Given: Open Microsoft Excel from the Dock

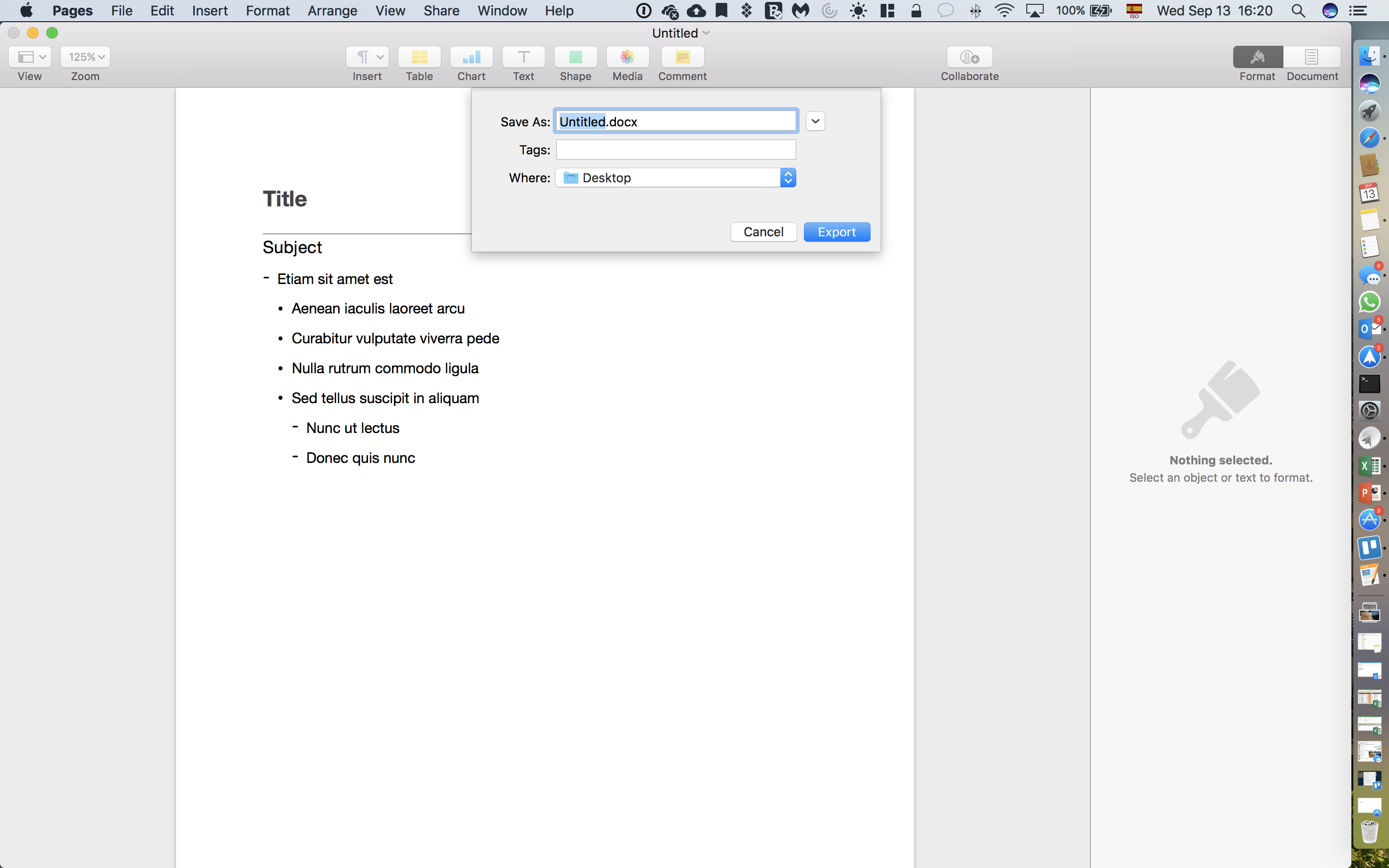Looking at the screenshot, I should [1371, 465].
